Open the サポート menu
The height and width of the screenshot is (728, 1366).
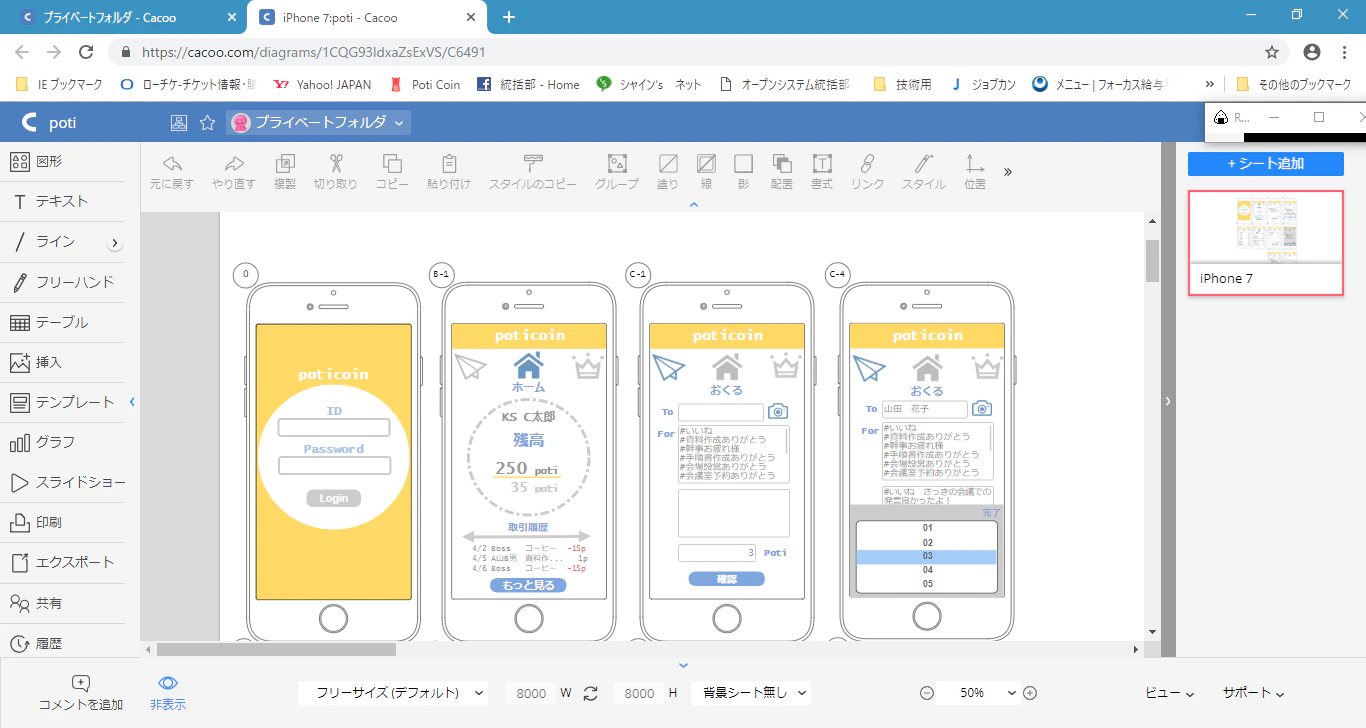tap(1253, 693)
